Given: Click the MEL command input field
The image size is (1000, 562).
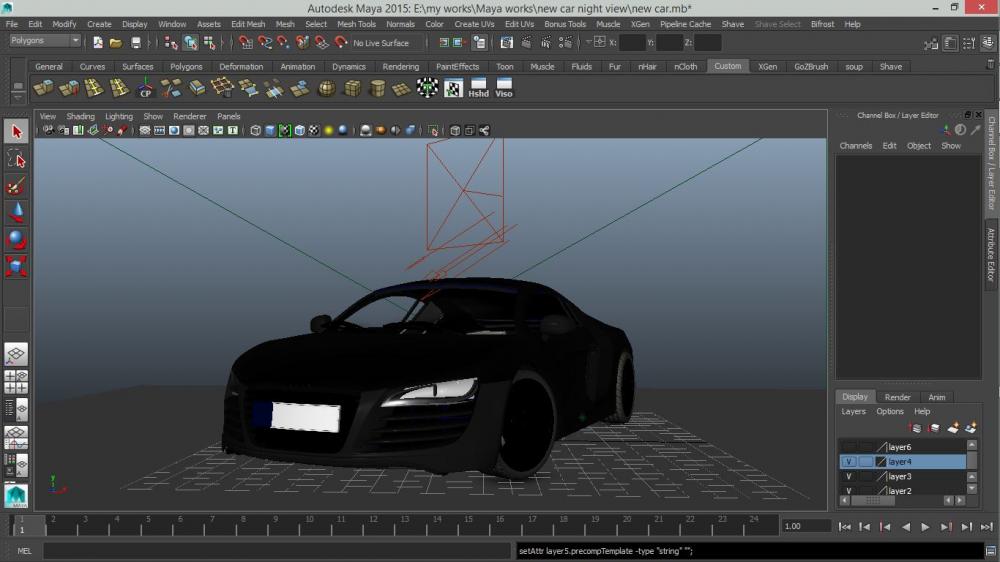Looking at the screenshot, I should click(x=278, y=551).
